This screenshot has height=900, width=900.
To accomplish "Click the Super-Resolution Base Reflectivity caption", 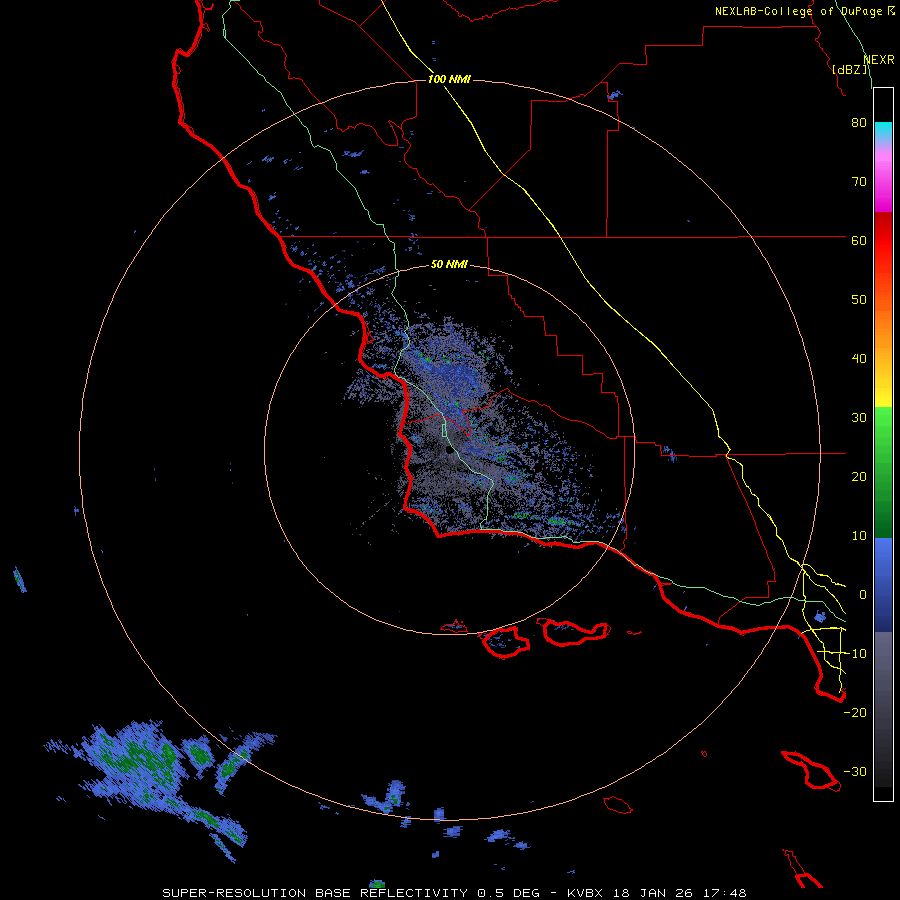I will click(x=454, y=893).
